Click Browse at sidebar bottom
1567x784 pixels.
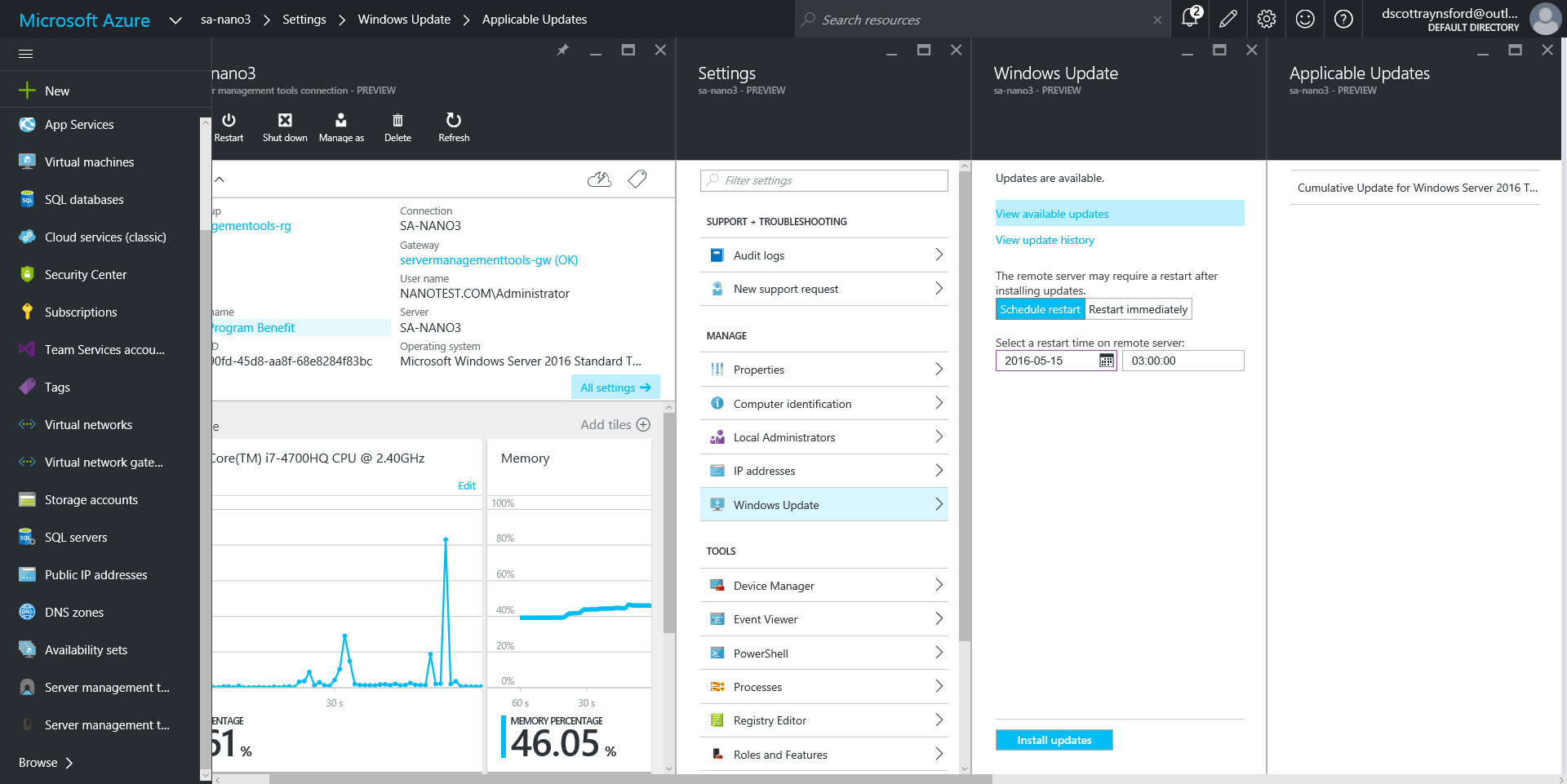[46, 763]
